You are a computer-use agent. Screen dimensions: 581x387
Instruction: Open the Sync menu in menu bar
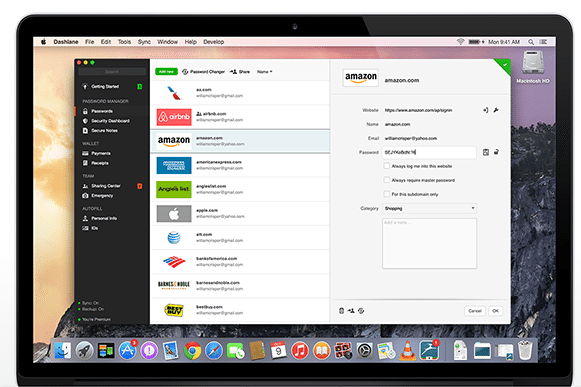pos(144,42)
